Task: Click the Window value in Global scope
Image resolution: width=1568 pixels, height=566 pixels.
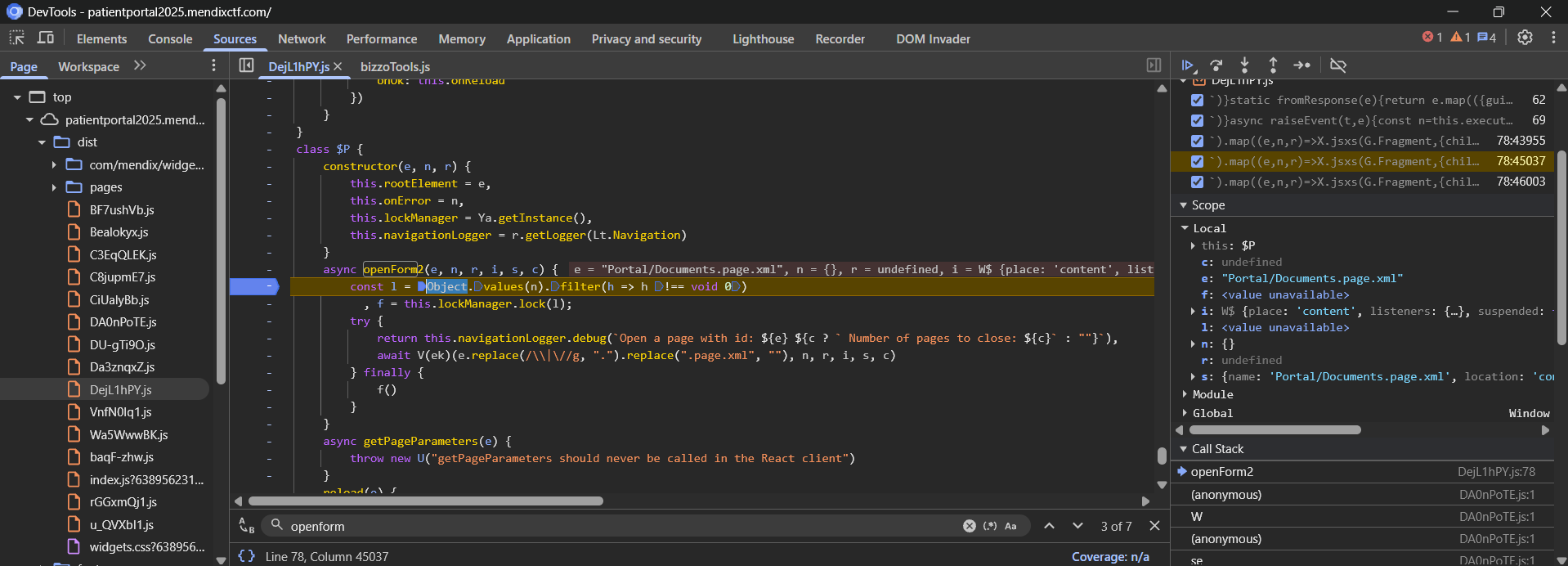Action: click(1529, 413)
